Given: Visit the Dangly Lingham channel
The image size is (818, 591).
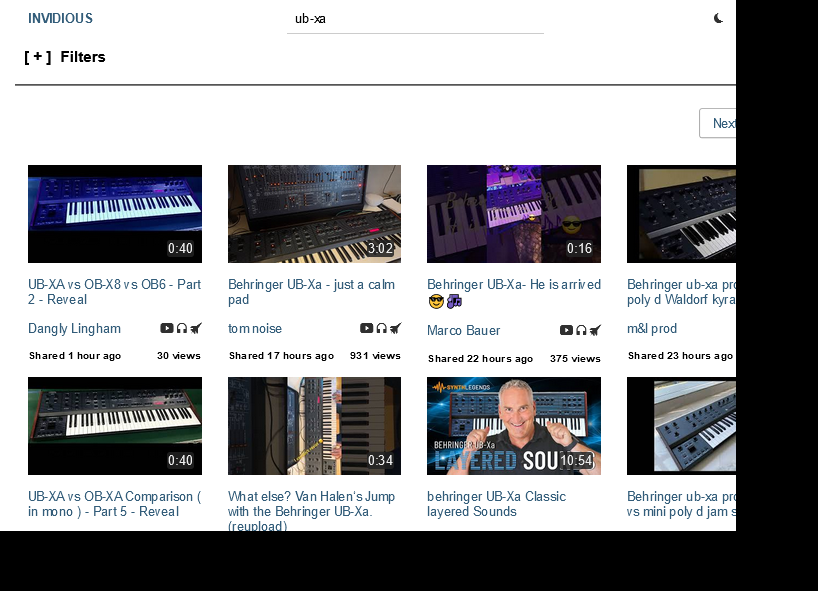Looking at the screenshot, I should [x=75, y=329].
